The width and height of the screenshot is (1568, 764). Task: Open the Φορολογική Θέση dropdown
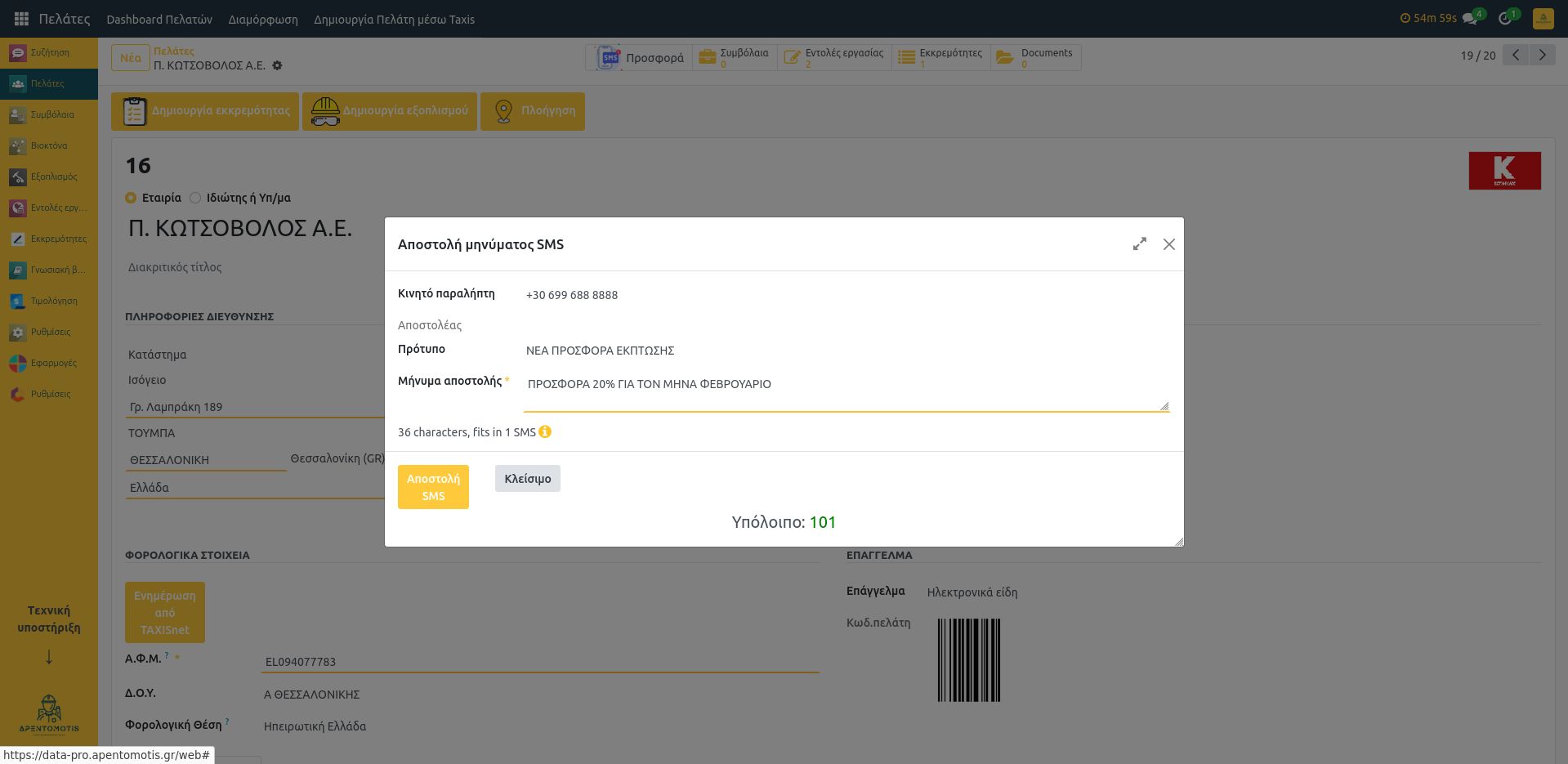click(539, 726)
